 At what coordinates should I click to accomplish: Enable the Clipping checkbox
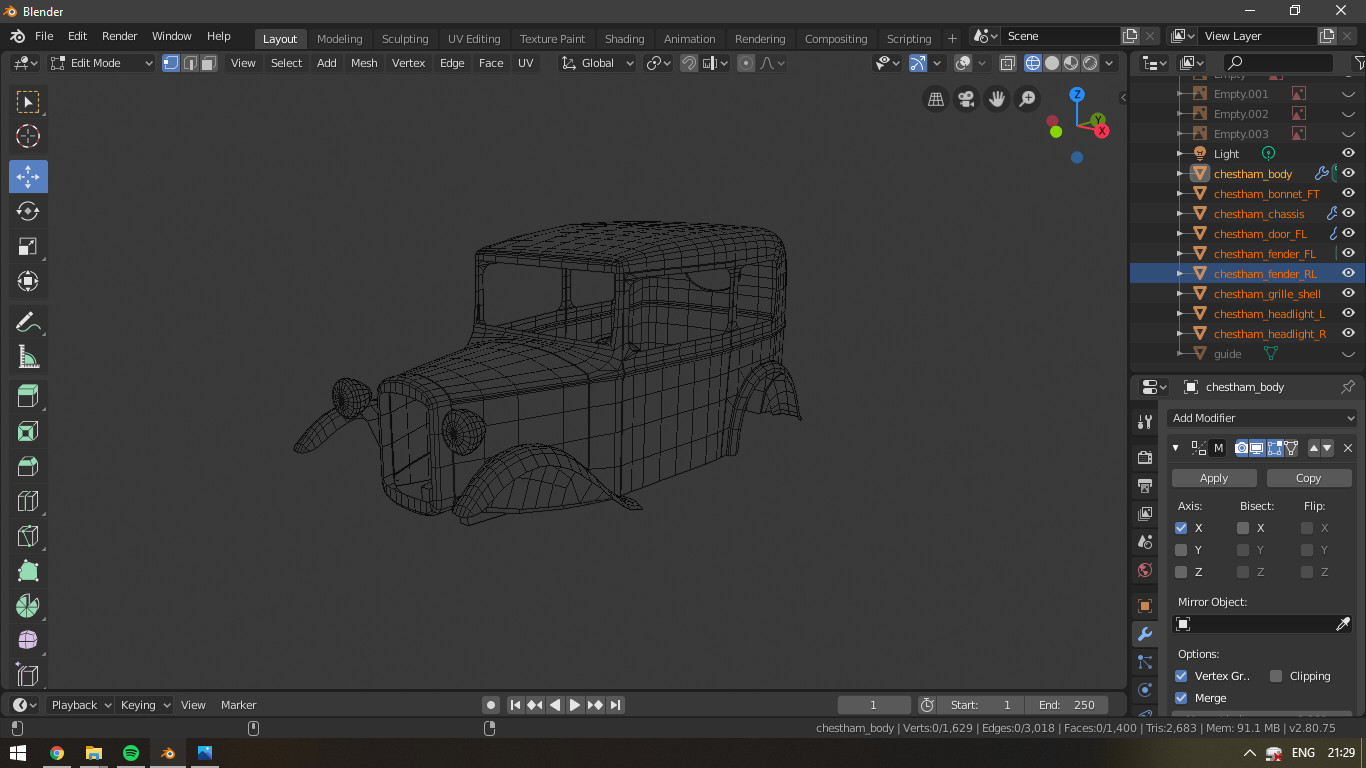tap(1276, 676)
